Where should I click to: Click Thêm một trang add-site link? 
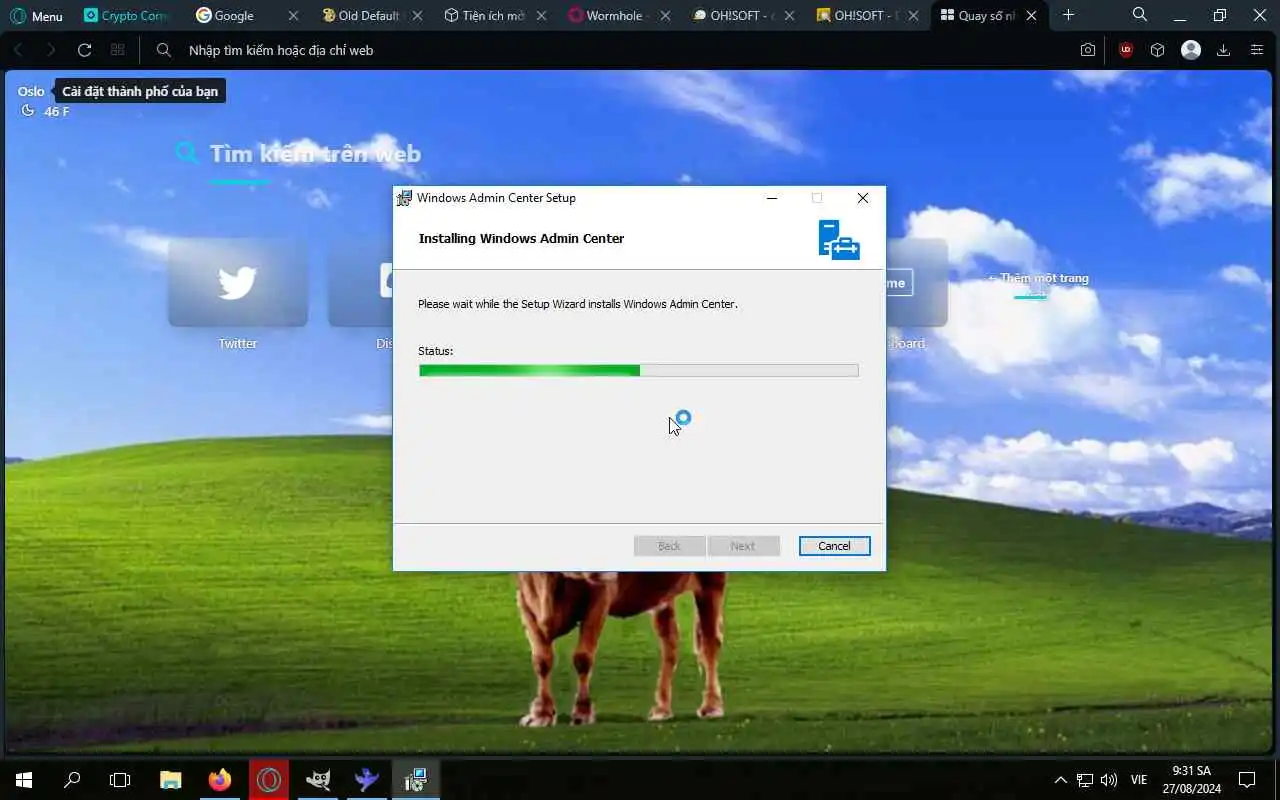pyautogui.click(x=1038, y=278)
